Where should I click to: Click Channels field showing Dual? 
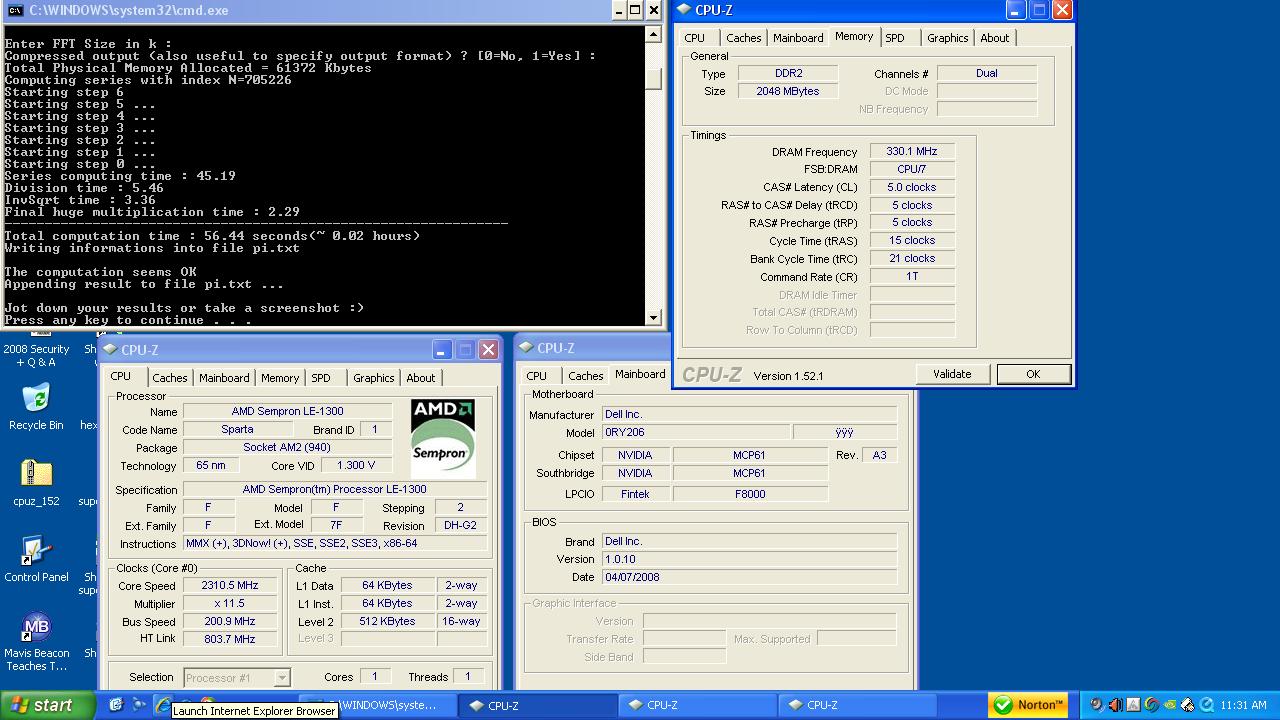click(x=986, y=73)
